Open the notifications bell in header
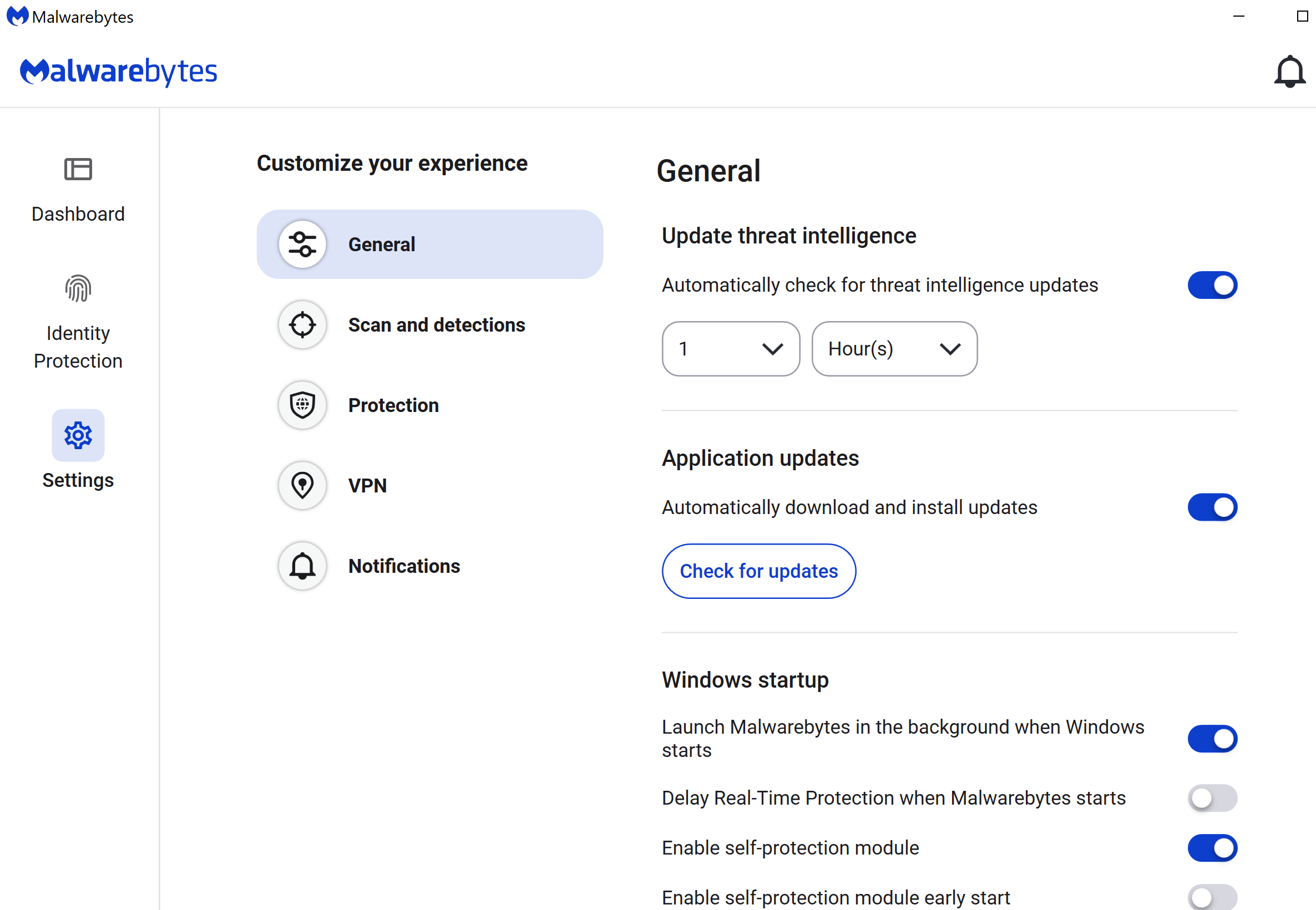 coord(1289,72)
